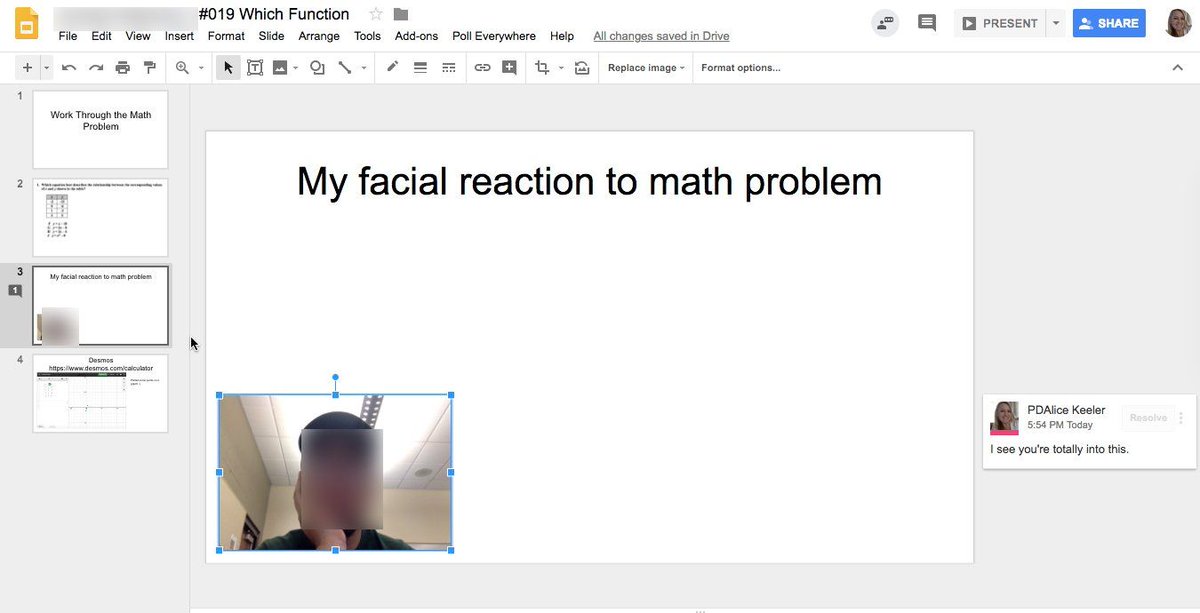The height and width of the screenshot is (613, 1200).
Task: Click the new slide plus button
Action: pyautogui.click(x=27, y=67)
